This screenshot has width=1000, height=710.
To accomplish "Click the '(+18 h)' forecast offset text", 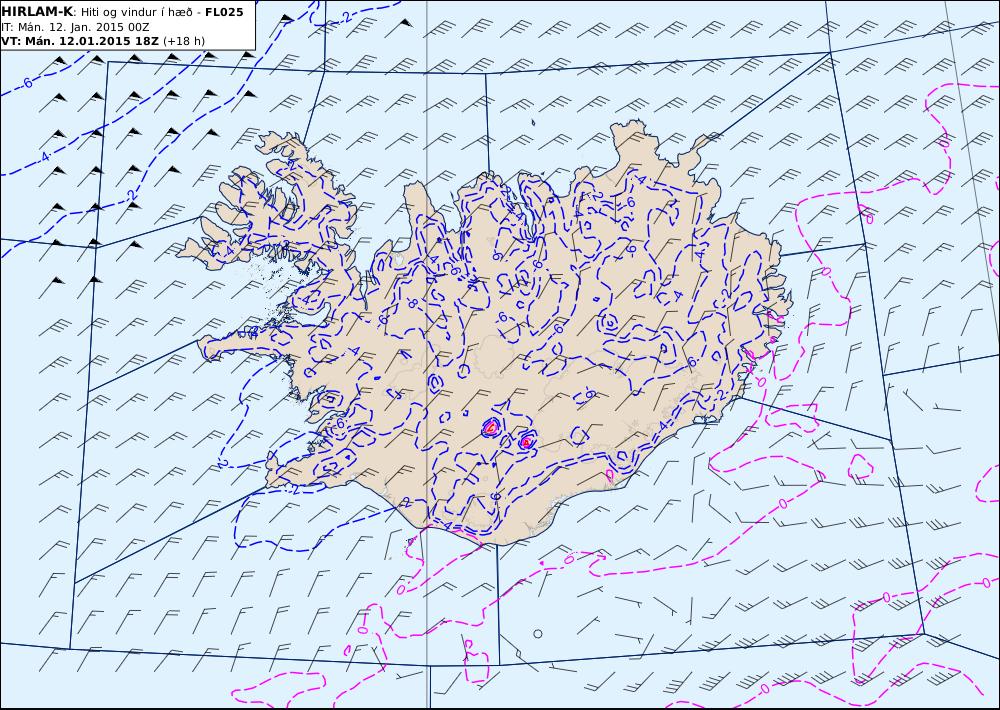I will pos(184,41).
